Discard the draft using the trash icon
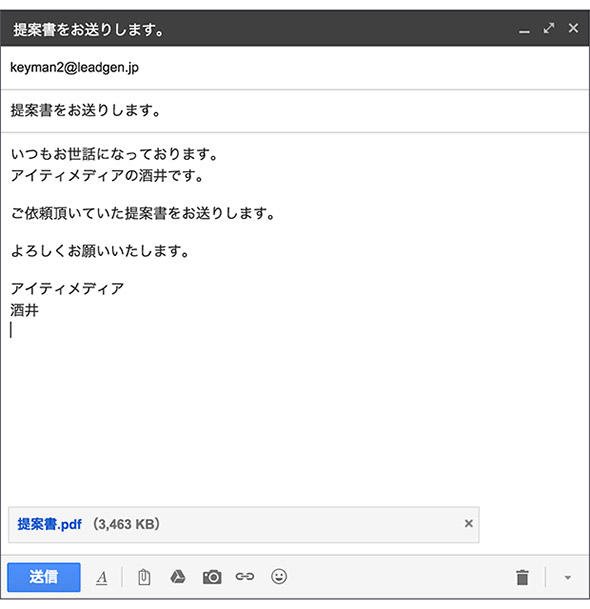The image size is (590, 609). [522, 577]
